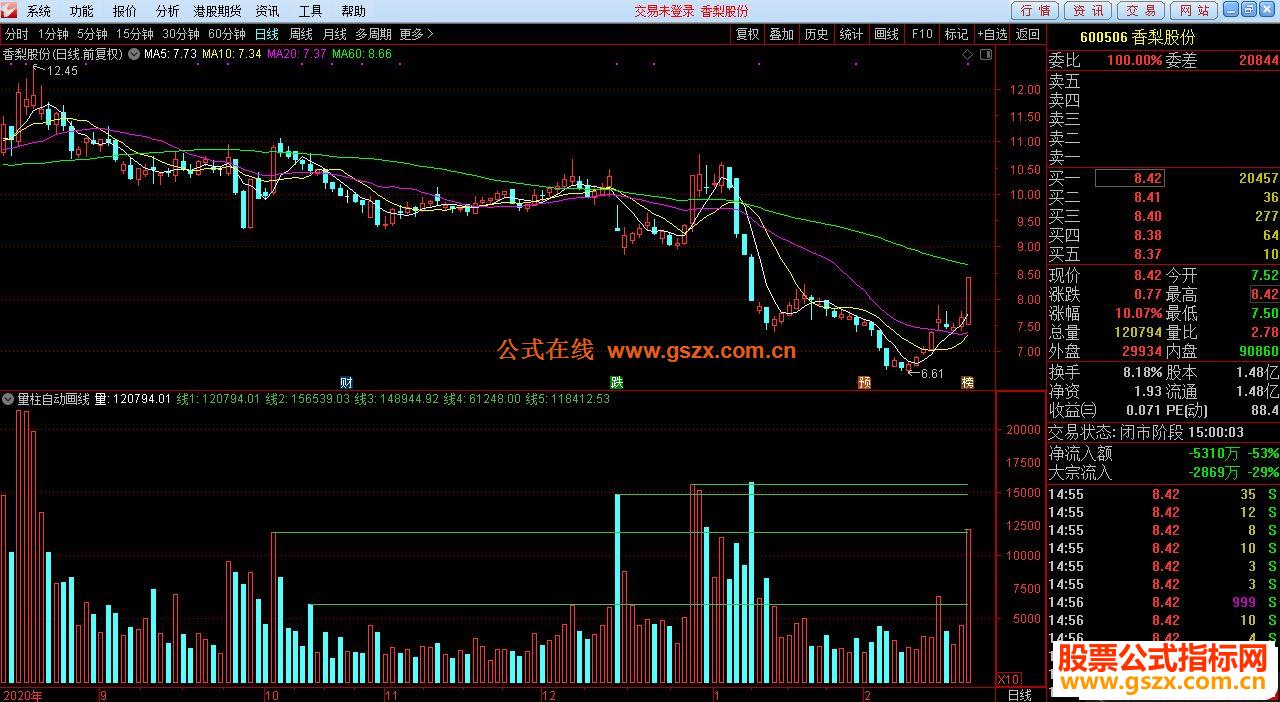Click the 交易 button
Image resolution: width=1280 pixels, height=702 pixels.
1141,10
